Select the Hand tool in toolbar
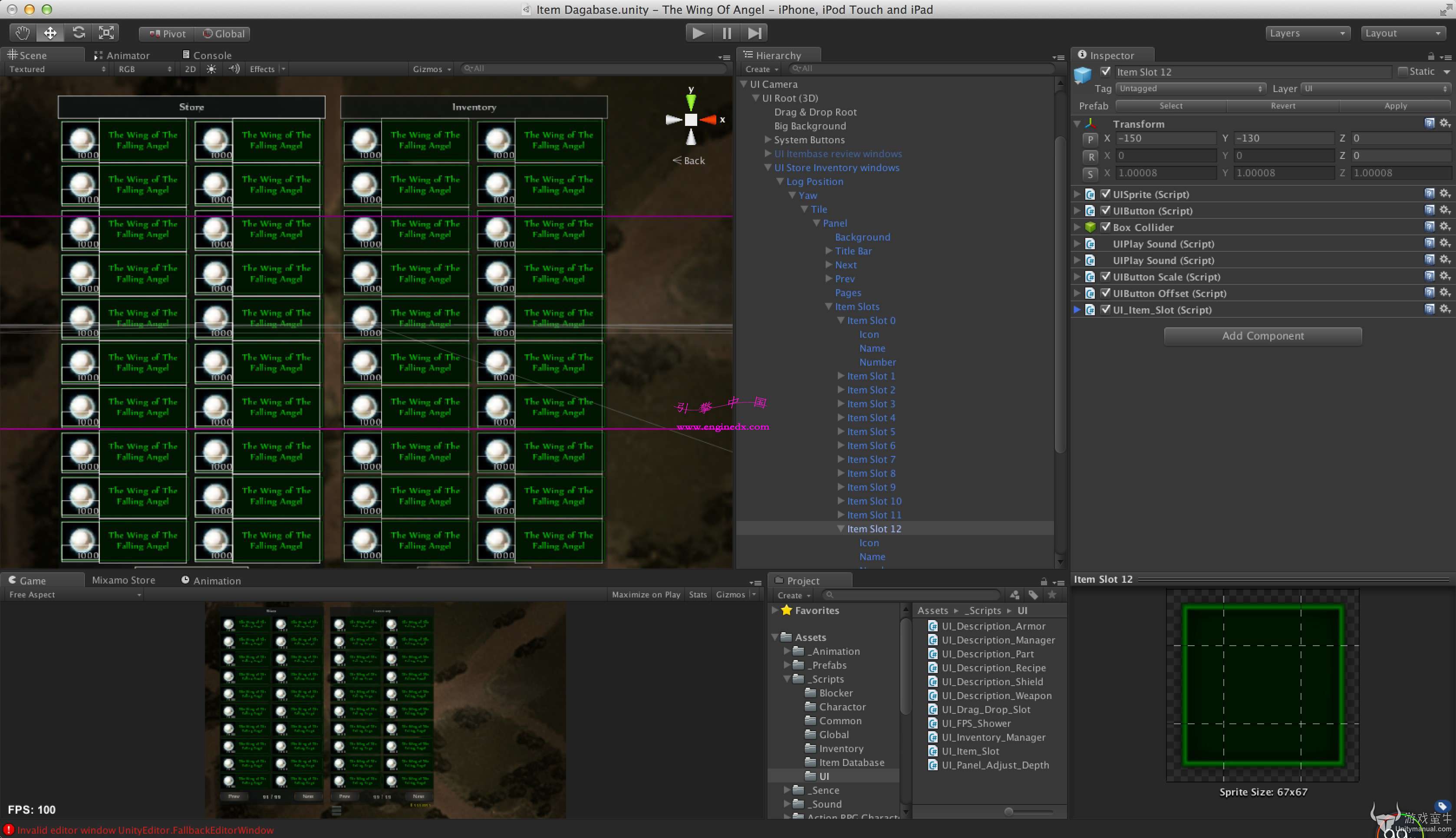This screenshot has height=838, width=1456. coord(23,33)
